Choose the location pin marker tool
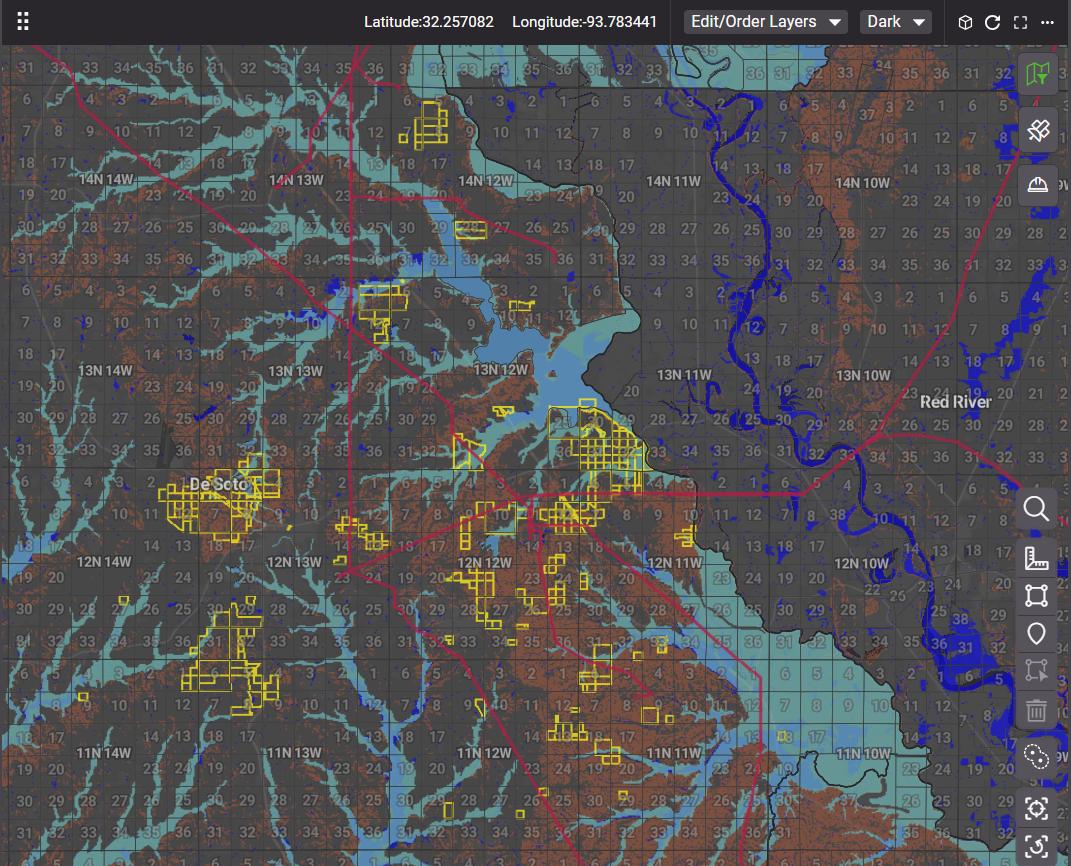The width and height of the screenshot is (1071, 866). (x=1037, y=634)
